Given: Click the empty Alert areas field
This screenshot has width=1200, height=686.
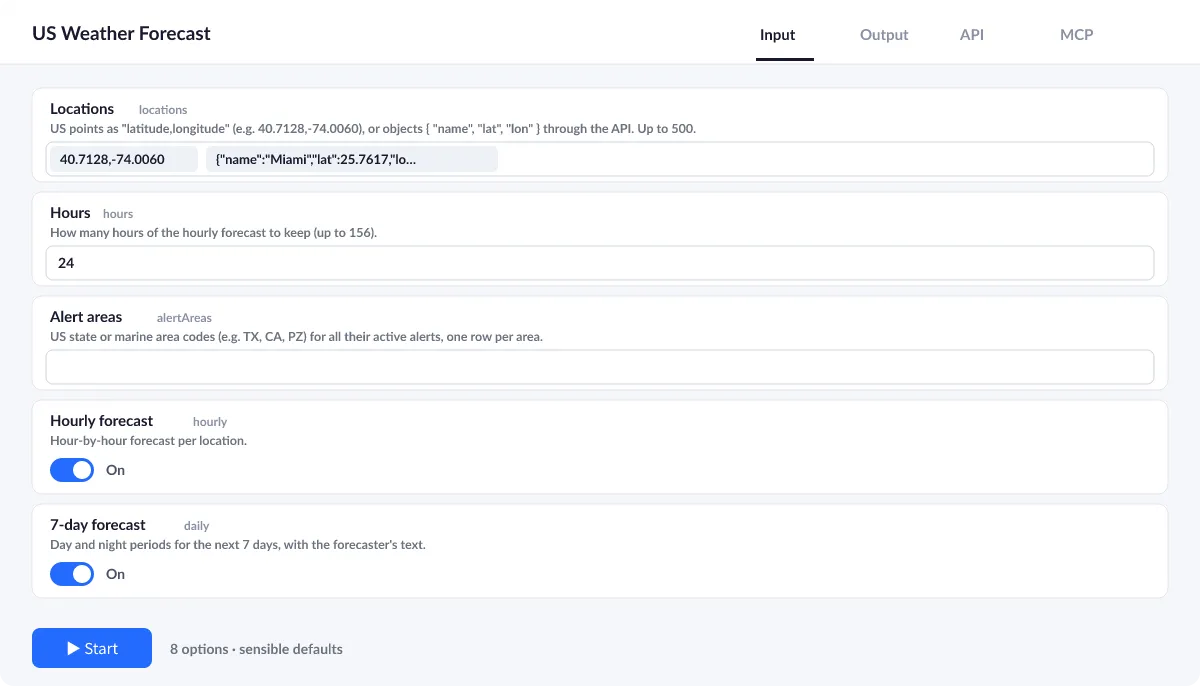Looking at the screenshot, I should pos(600,367).
